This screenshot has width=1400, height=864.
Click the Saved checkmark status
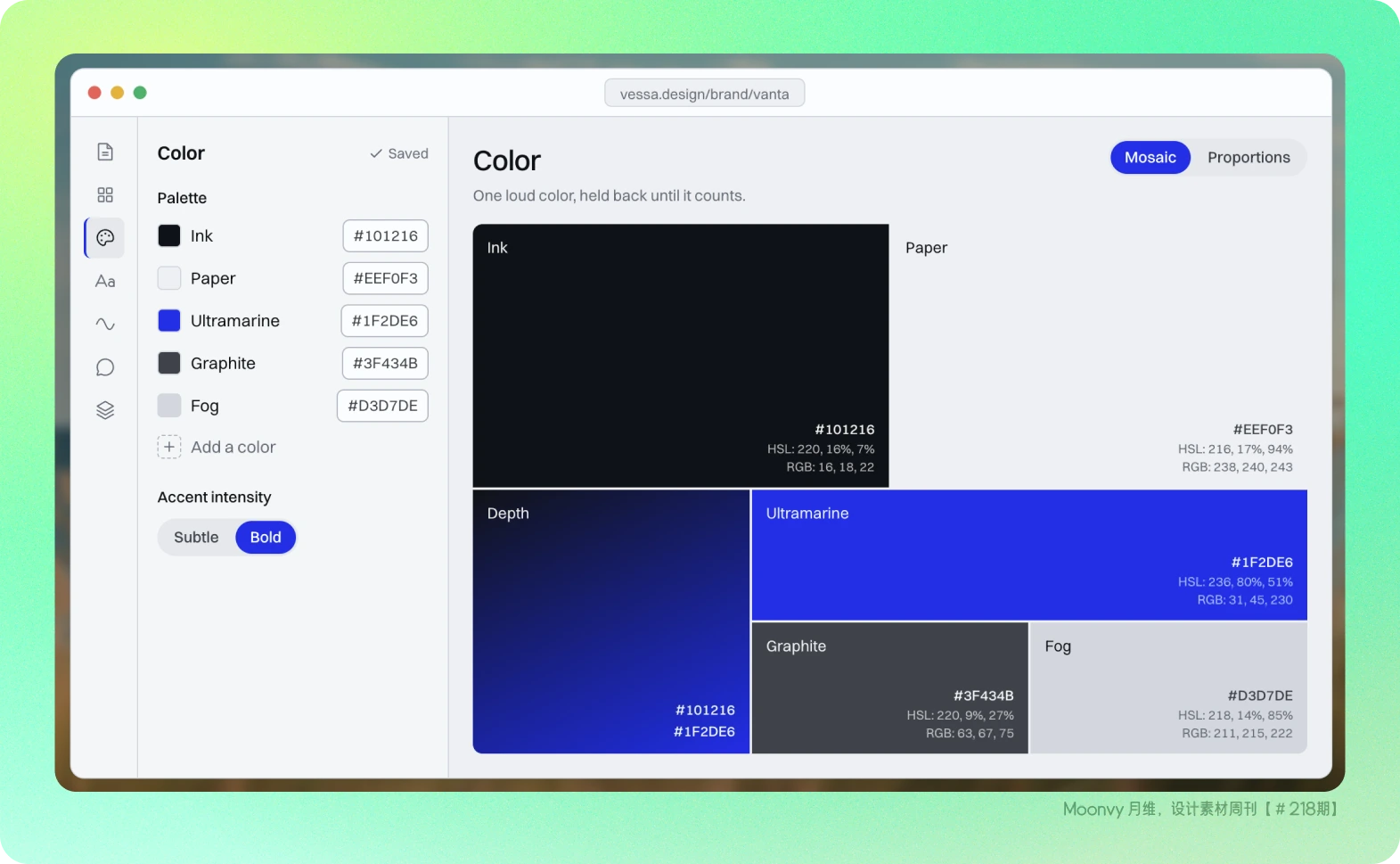pyautogui.click(x=398, y=153)
